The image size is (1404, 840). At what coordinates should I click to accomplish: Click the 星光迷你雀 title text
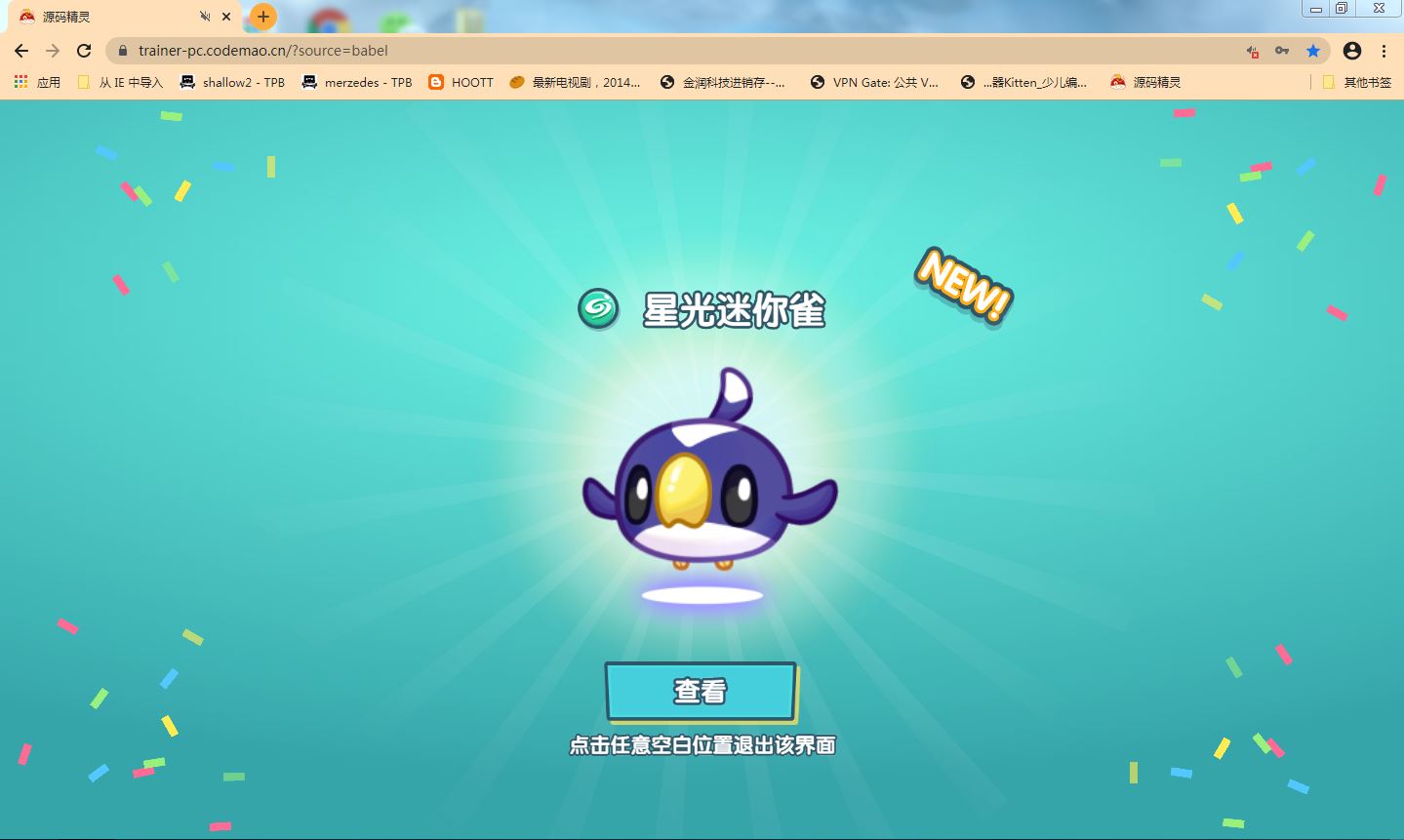(x=734, y=310)
